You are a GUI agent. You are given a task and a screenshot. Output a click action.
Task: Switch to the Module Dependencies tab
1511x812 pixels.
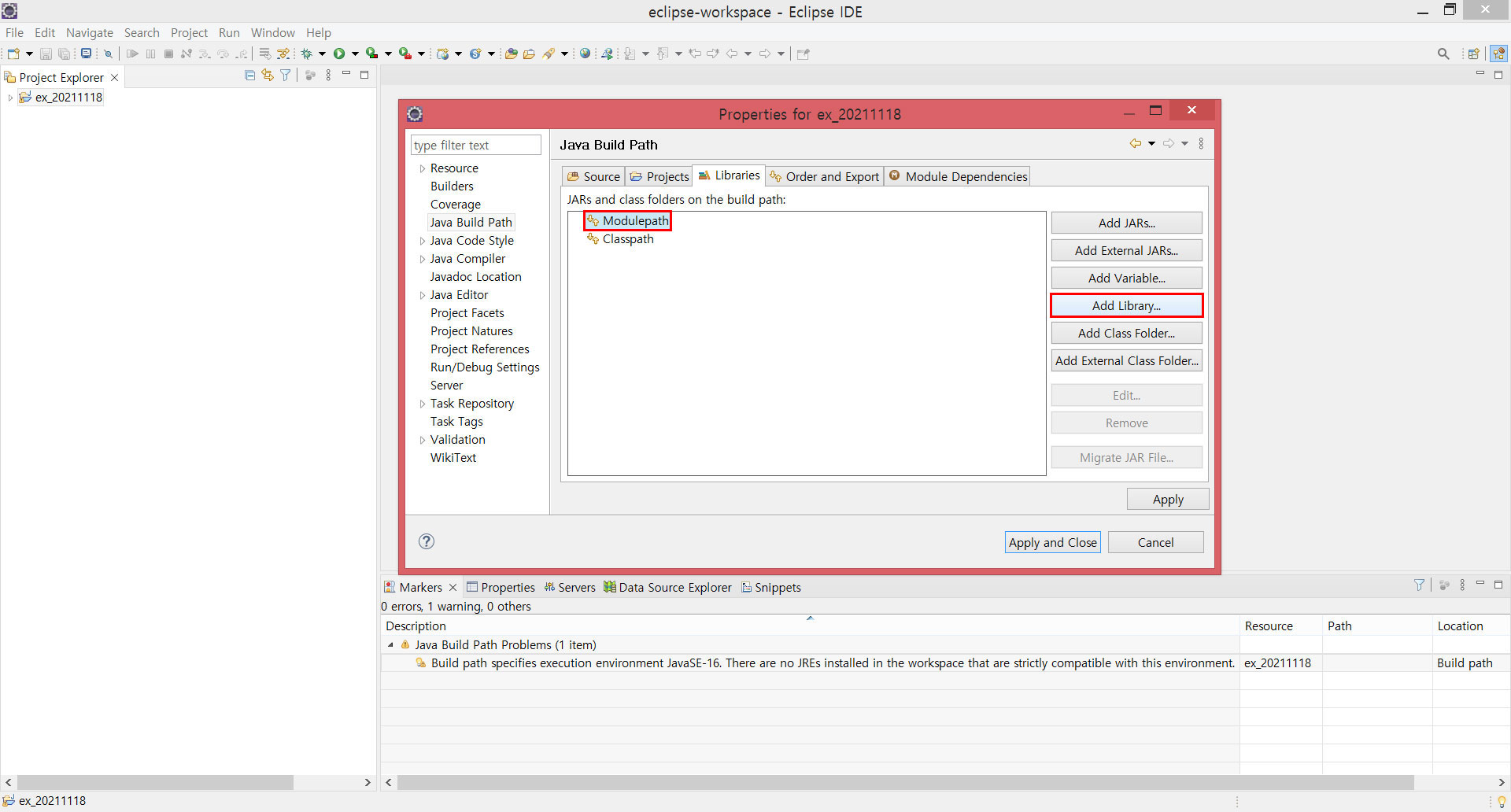coord(958,176)
